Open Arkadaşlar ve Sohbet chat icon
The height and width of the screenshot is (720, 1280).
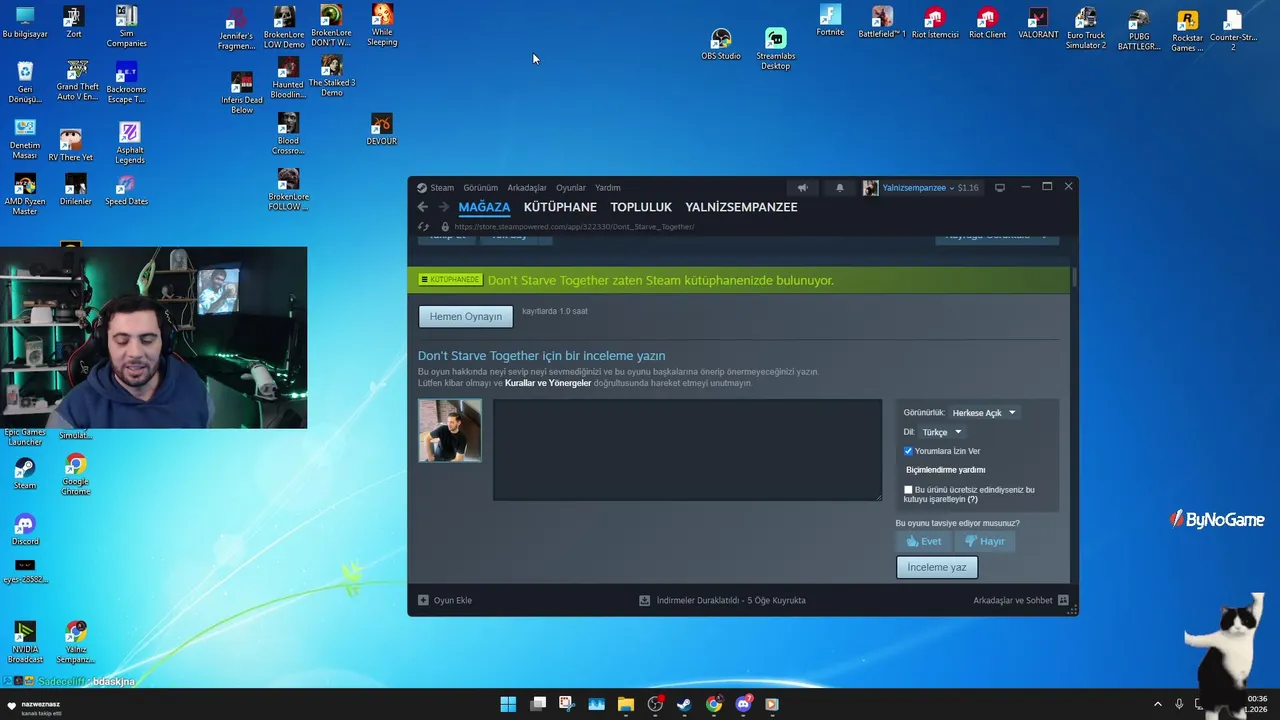[x=1063, y=600]
